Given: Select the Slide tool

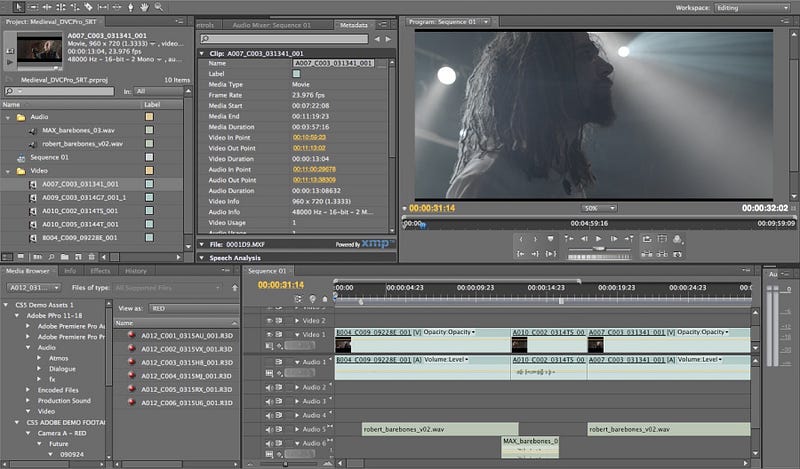Looking at the screenshot, I should point(117,7).
